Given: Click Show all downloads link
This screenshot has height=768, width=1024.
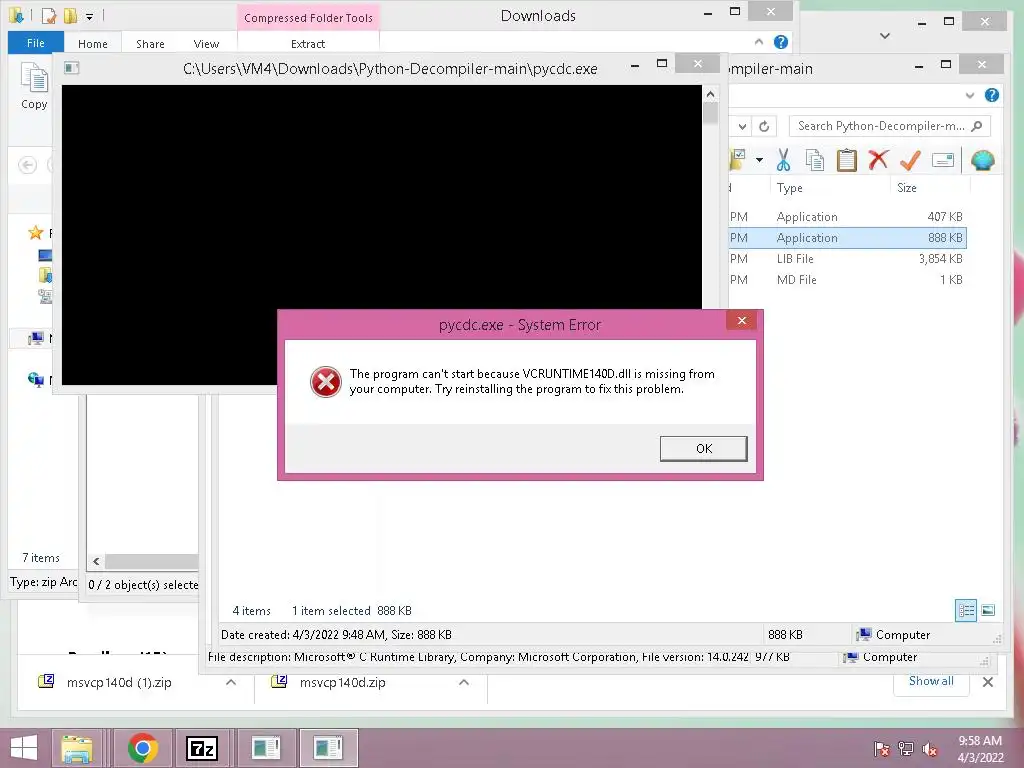Looking at the screenshot, I should pyautogui.click(x=931, y=681).
